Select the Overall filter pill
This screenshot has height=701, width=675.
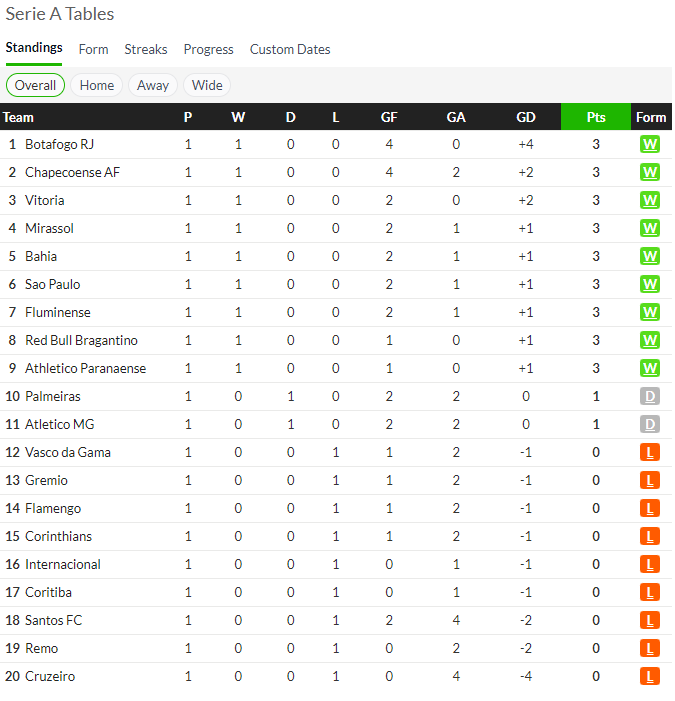pos(35,85)
